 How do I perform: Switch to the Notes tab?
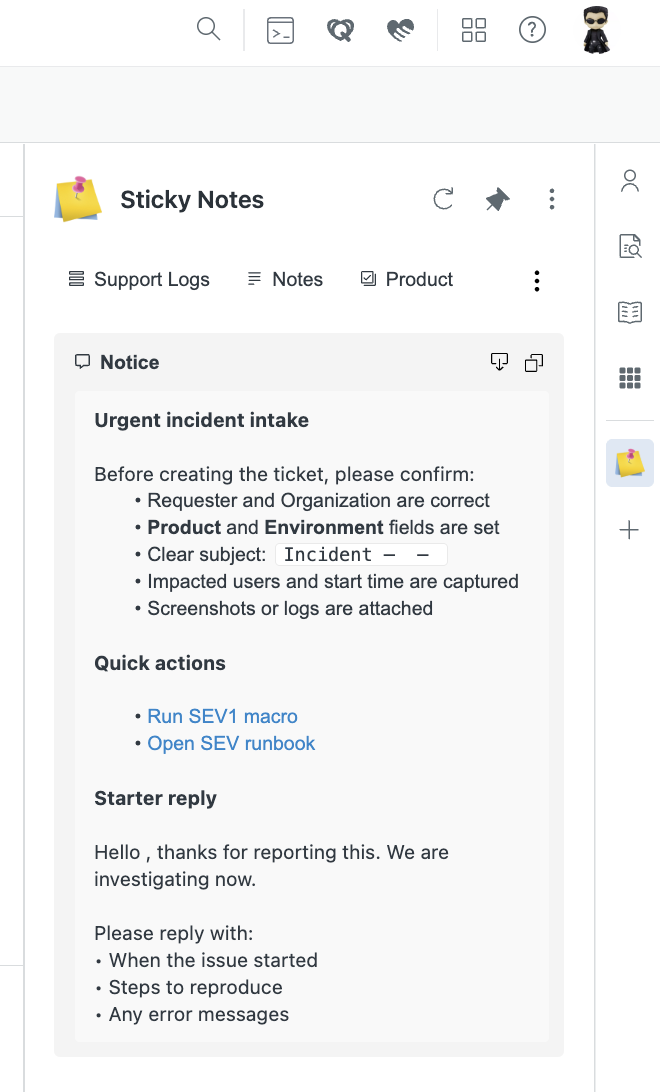[x=285, y=279]
